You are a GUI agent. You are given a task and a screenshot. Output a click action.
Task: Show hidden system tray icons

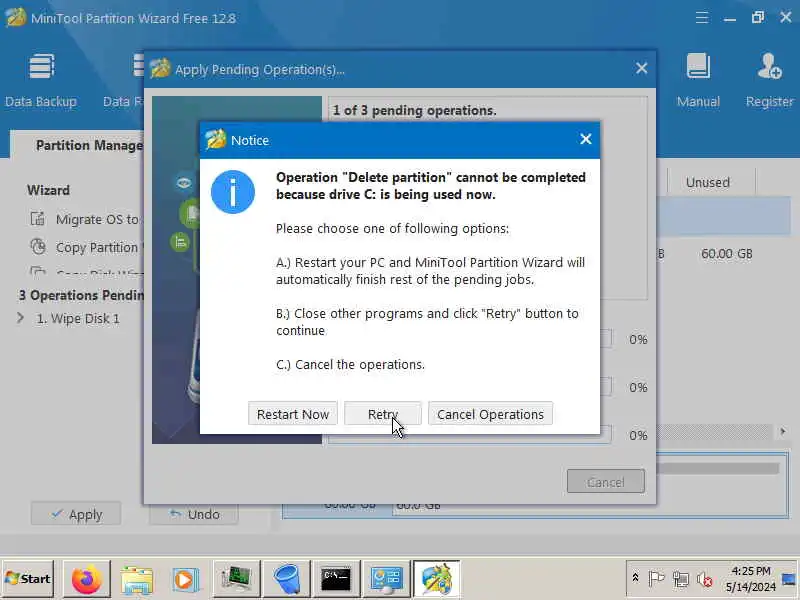pyautogui.click(x=635, y=578)
